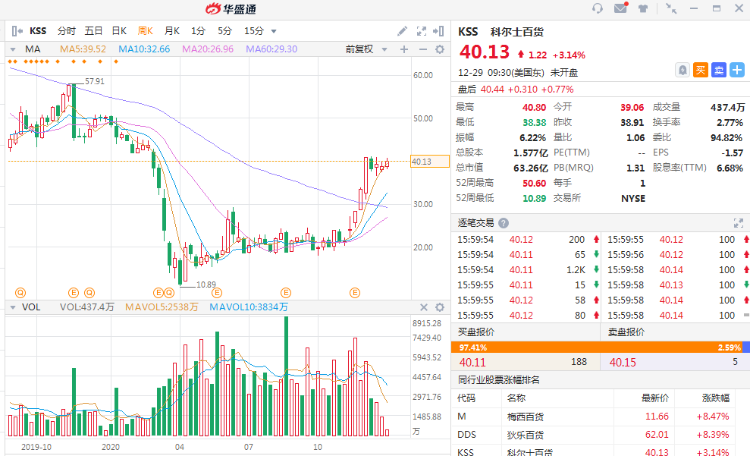Click the orange 97.41% buy ratio bar

pyautogui.click(x=596, y=347)
